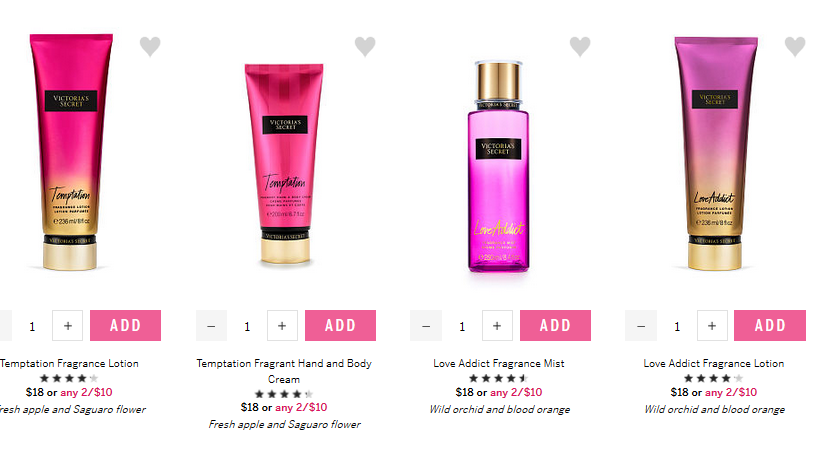
Task: Add Love Addict Fragrance Lotion to bag
Action: click(770, 326)
